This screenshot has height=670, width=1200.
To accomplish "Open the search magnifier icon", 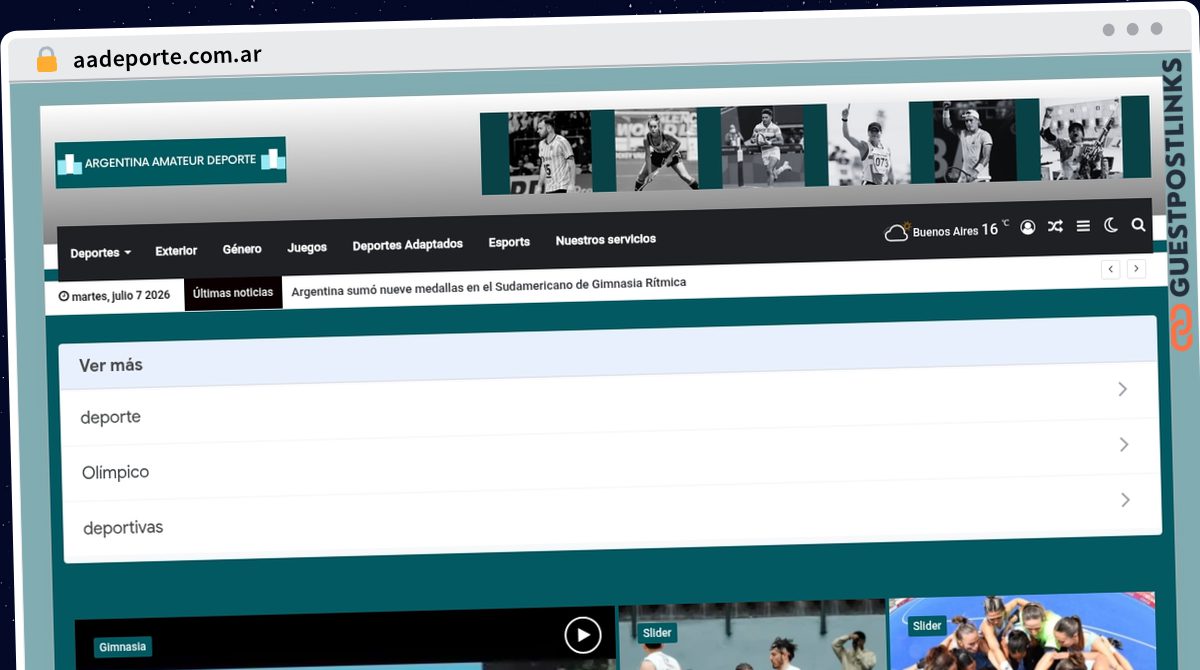I will coord(1138,225).
